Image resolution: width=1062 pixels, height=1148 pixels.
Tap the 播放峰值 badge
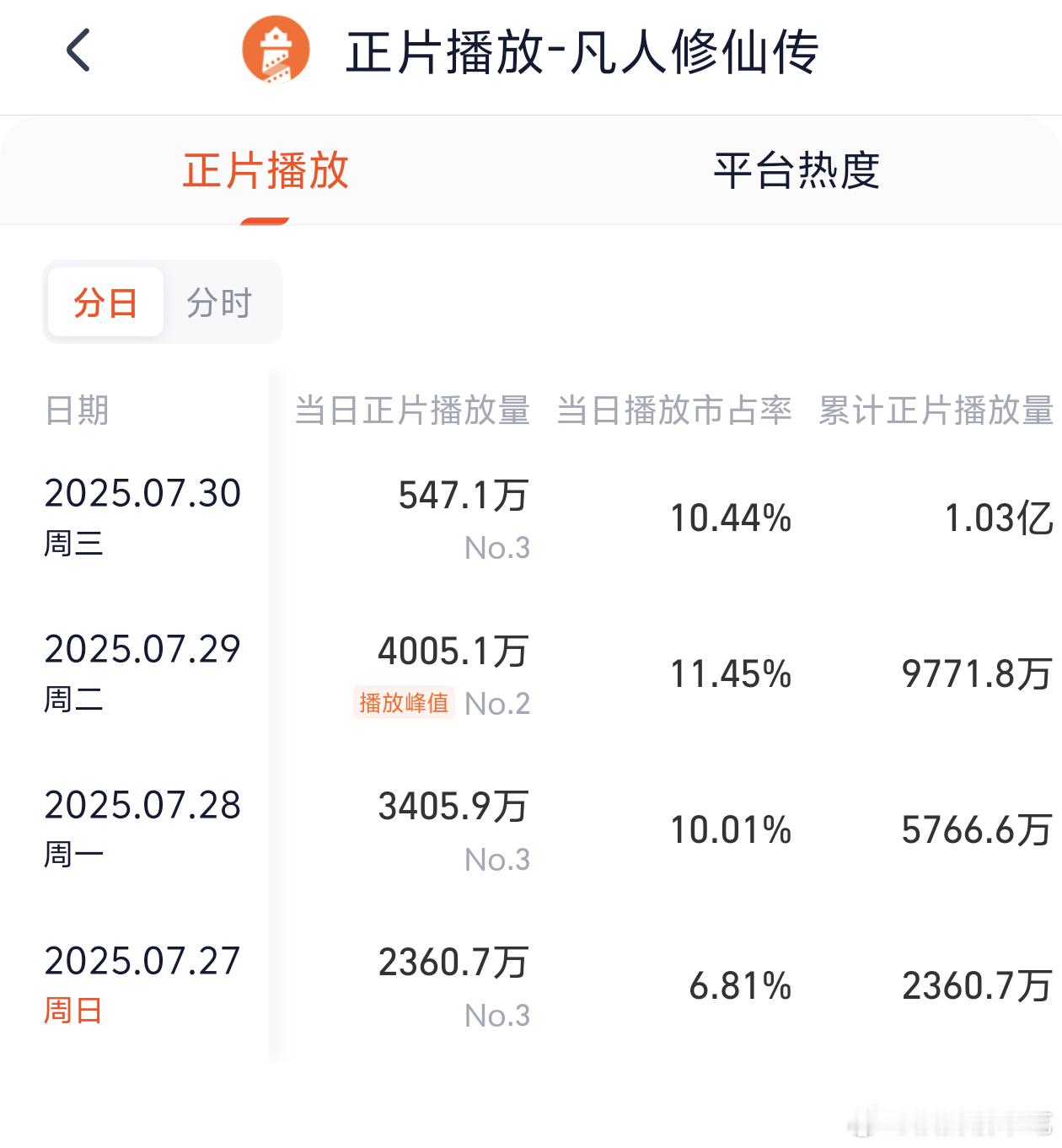point(404,702)
